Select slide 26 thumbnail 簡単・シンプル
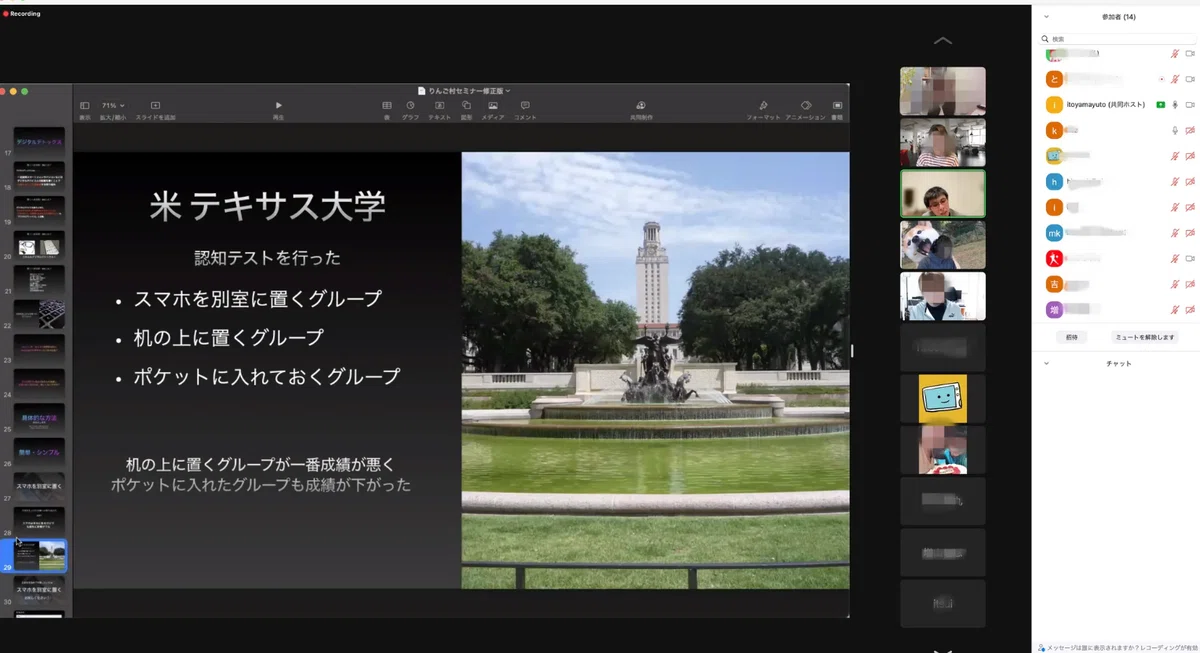The image size is (1200, 653). click(39, 452)
